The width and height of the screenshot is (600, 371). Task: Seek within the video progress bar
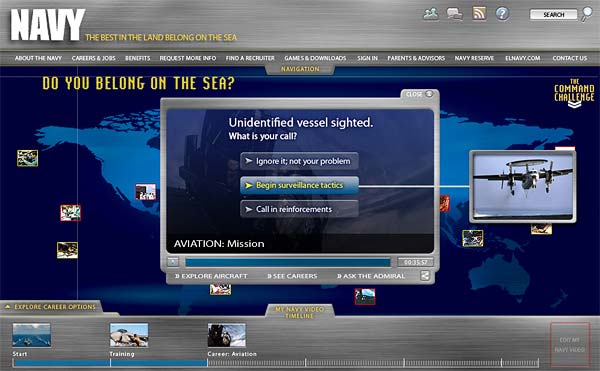(288, 262)
